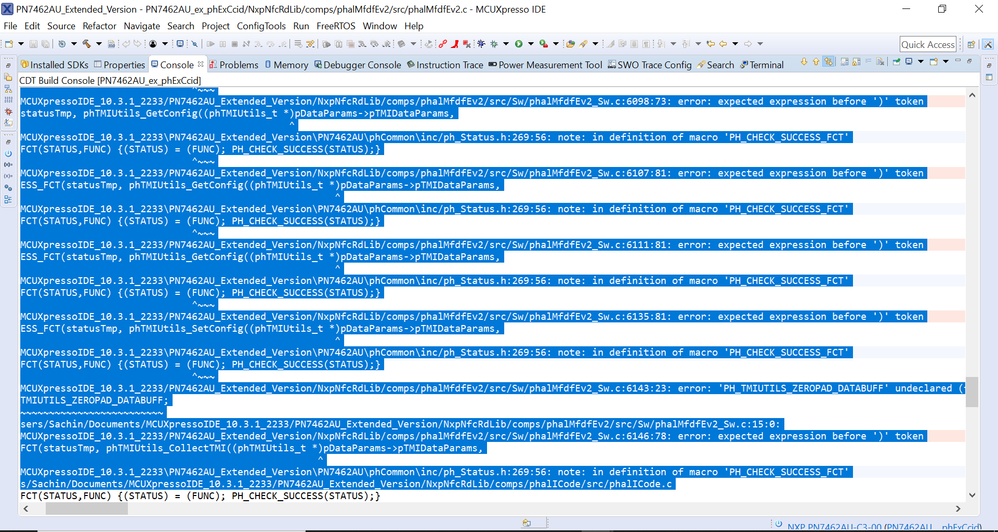998x532 pixels.
Task: Open the Variables fast view icon
Action: [x=8, y=176]
